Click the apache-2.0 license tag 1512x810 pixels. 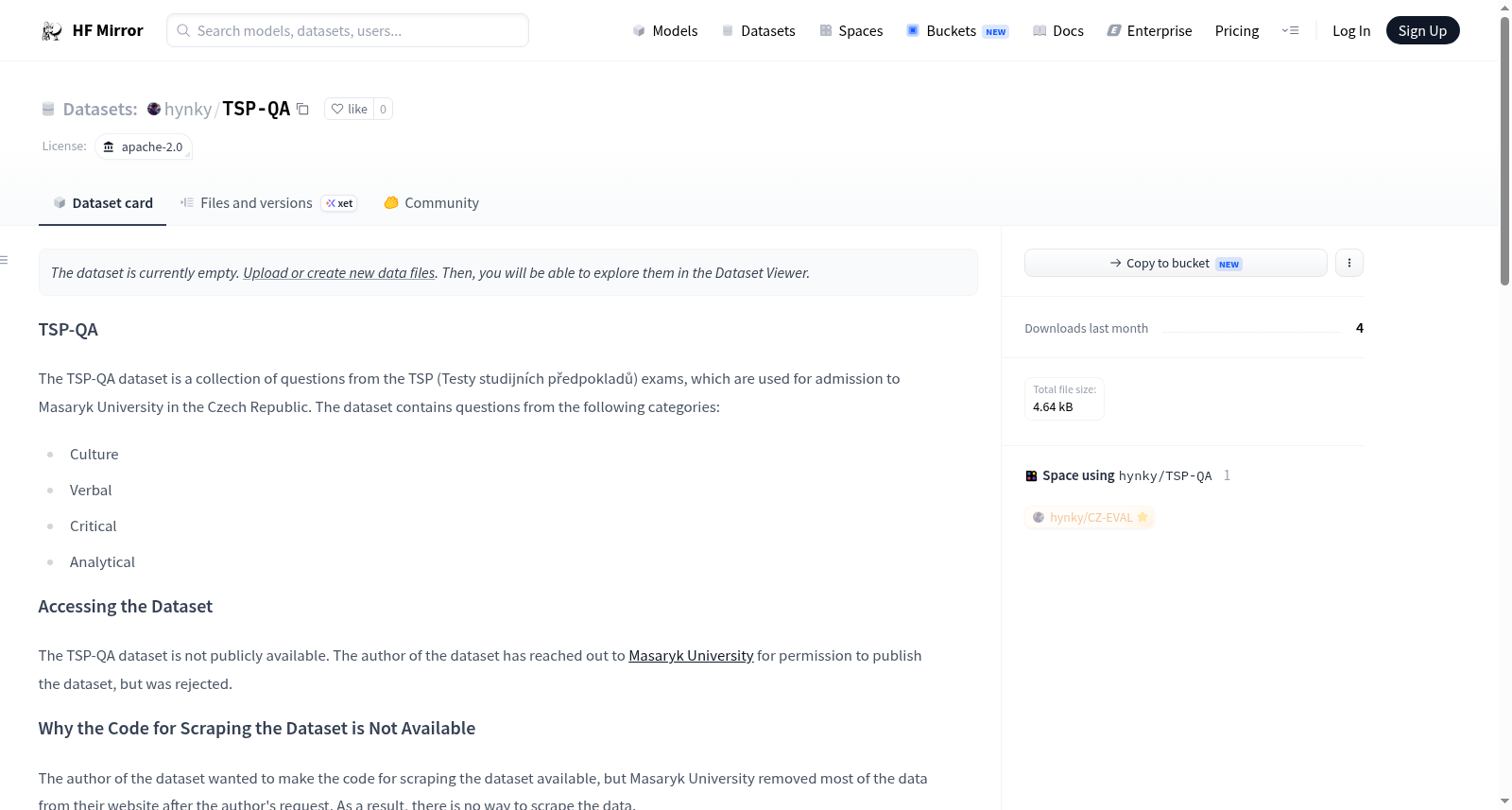[x=144, y=147]
